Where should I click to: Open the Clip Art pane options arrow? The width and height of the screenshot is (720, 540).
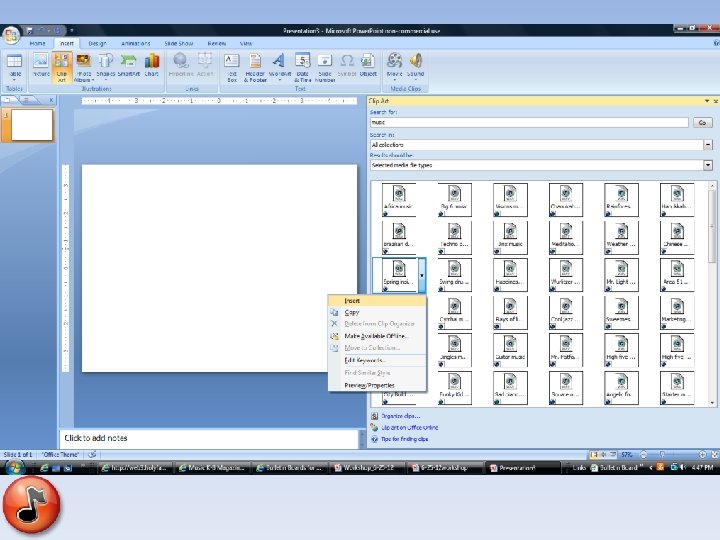click(707, 101)
